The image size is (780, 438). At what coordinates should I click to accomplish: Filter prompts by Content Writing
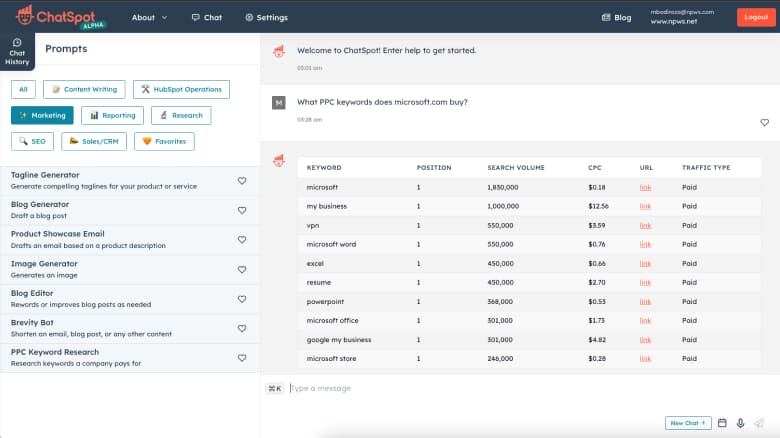(84, 89)
